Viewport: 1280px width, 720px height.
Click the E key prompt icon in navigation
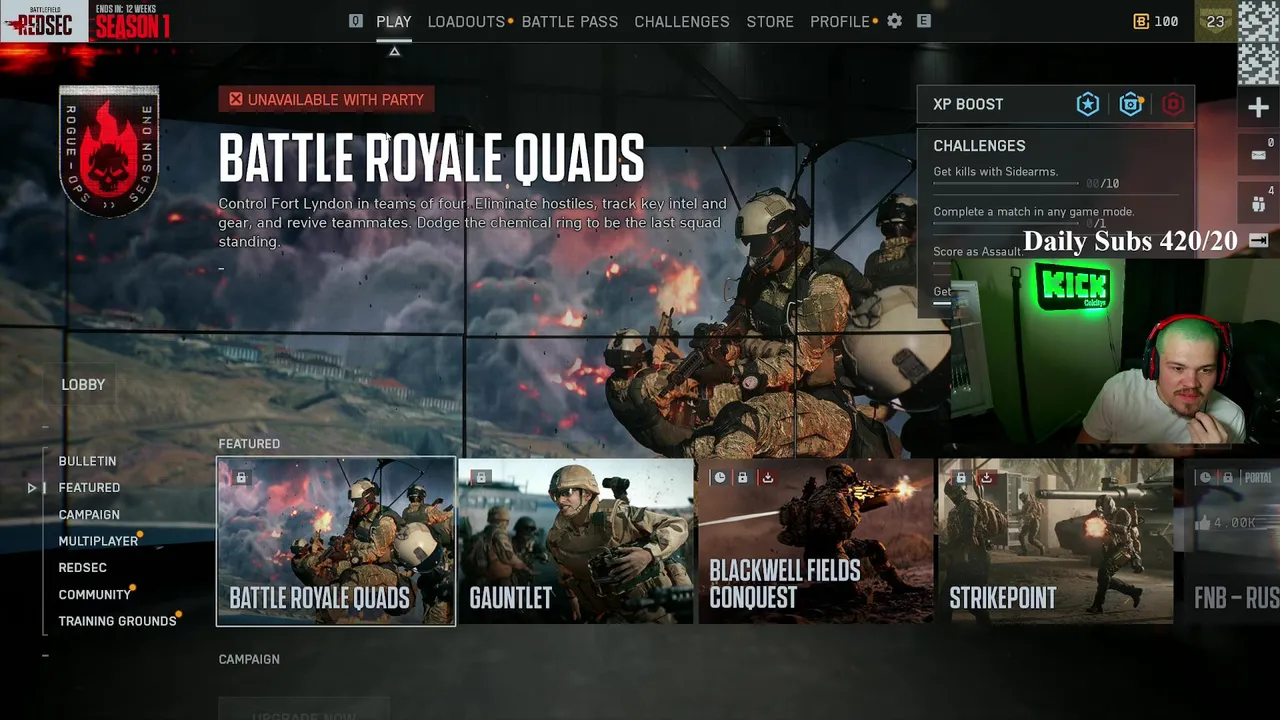coord(924,21)
